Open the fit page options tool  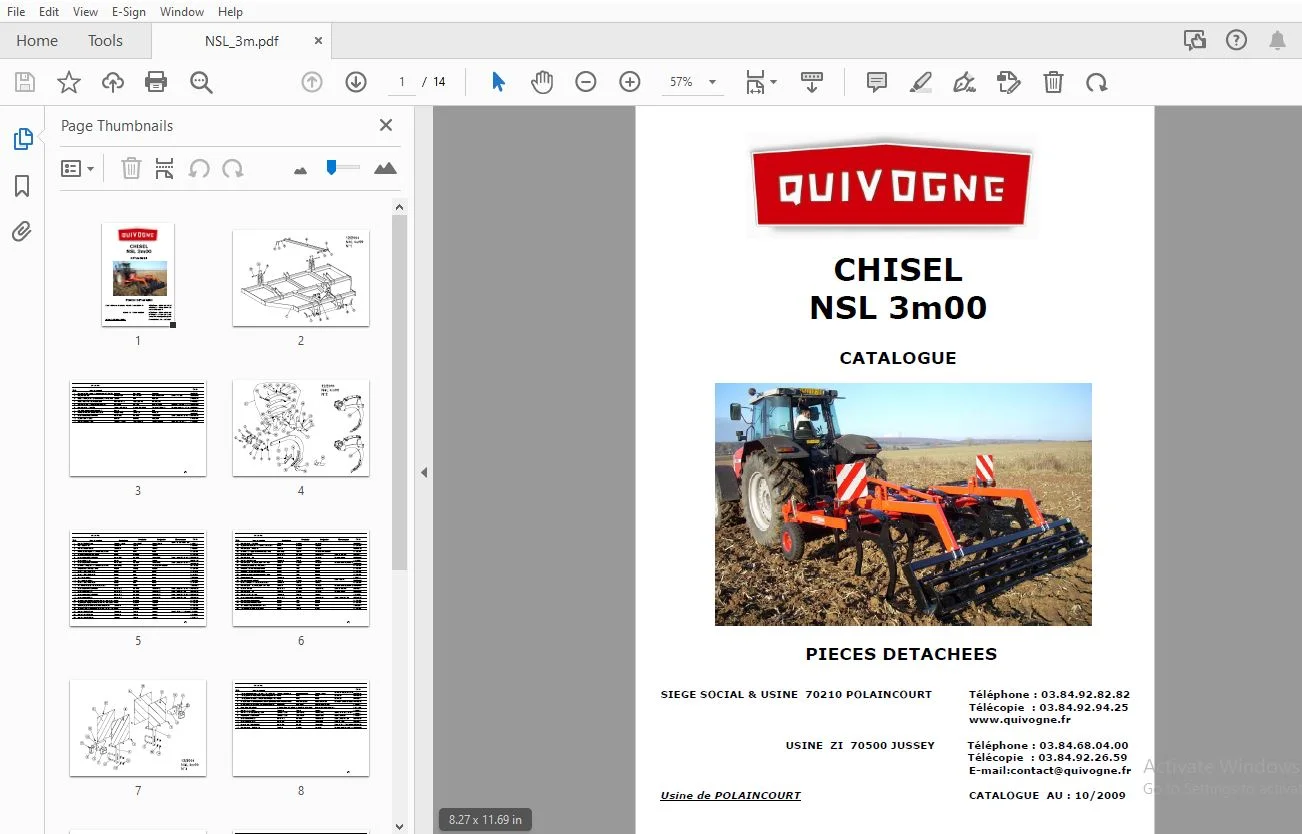(755, 82)
